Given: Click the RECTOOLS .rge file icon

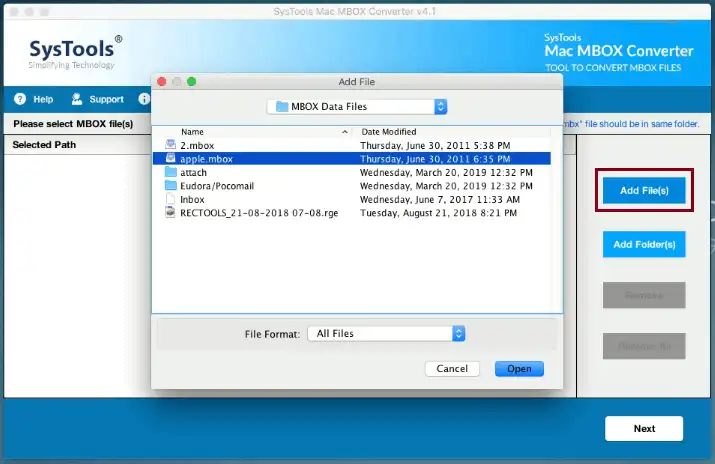Looking at the screenshot, I should click(170, 212).
